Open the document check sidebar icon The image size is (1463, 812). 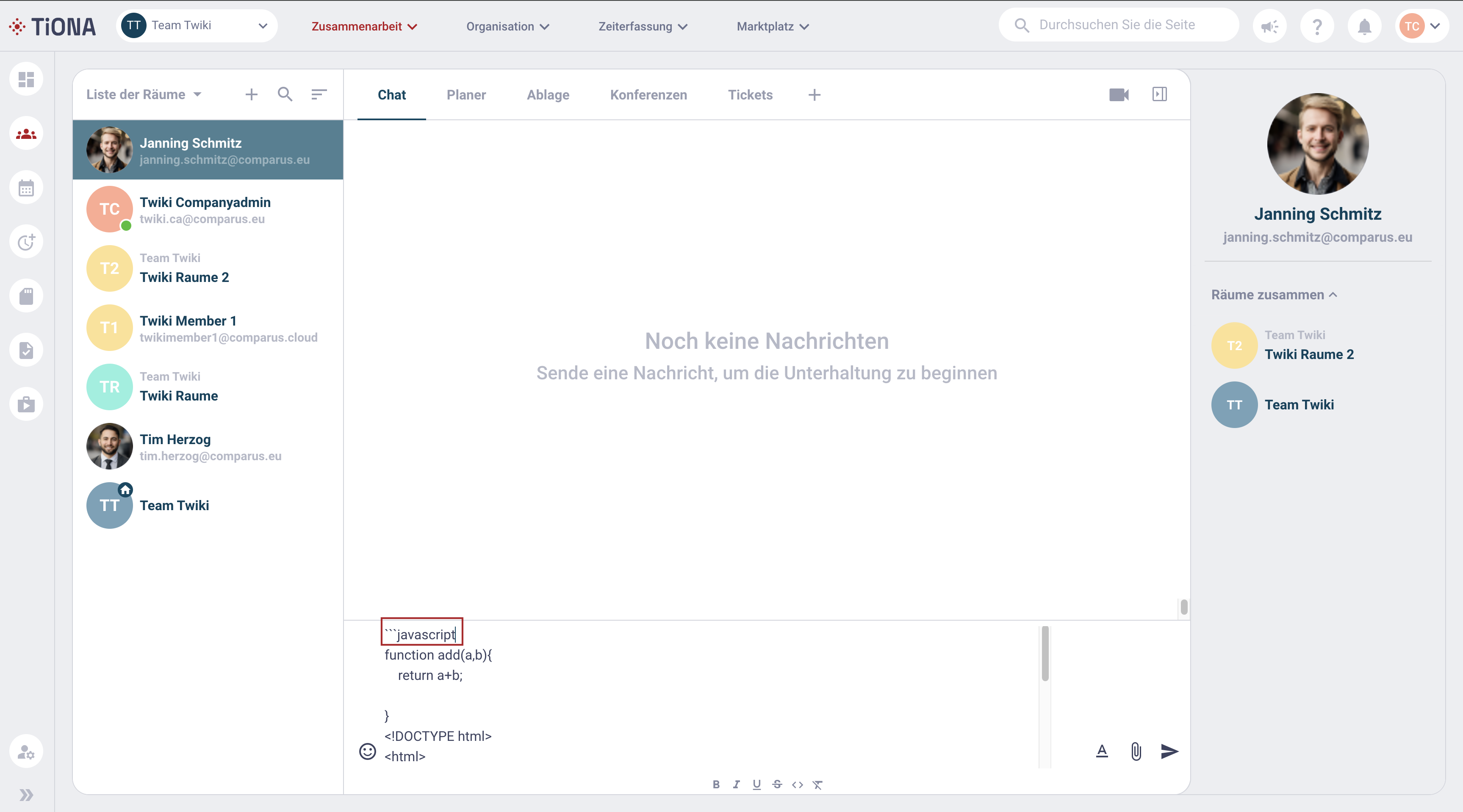pos(26,351)
